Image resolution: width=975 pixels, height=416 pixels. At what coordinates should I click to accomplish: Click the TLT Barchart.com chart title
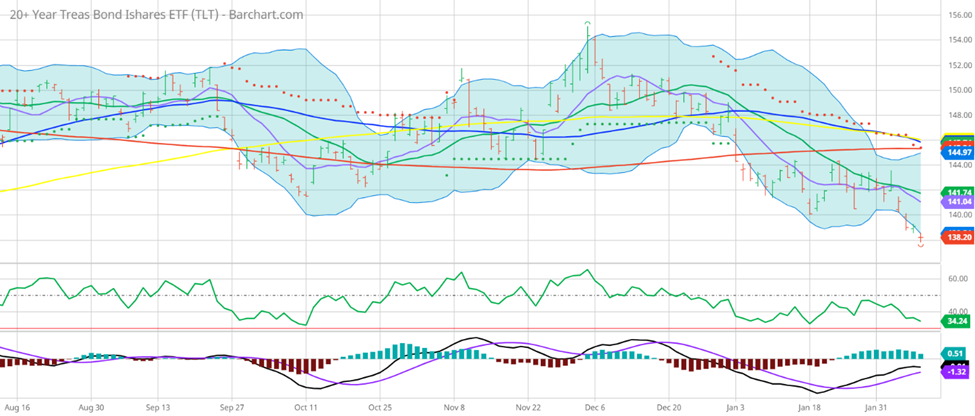click(x=156, y=14)
